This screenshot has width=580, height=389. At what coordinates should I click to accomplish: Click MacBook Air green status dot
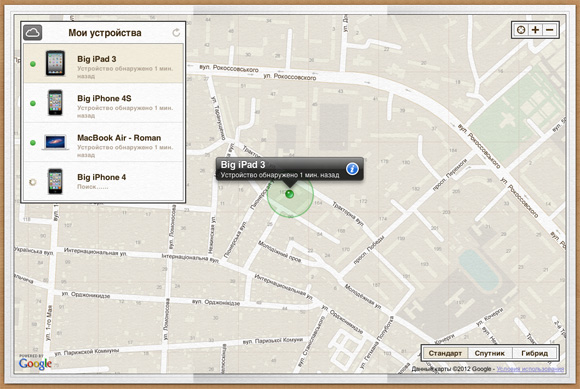(33, 143)
